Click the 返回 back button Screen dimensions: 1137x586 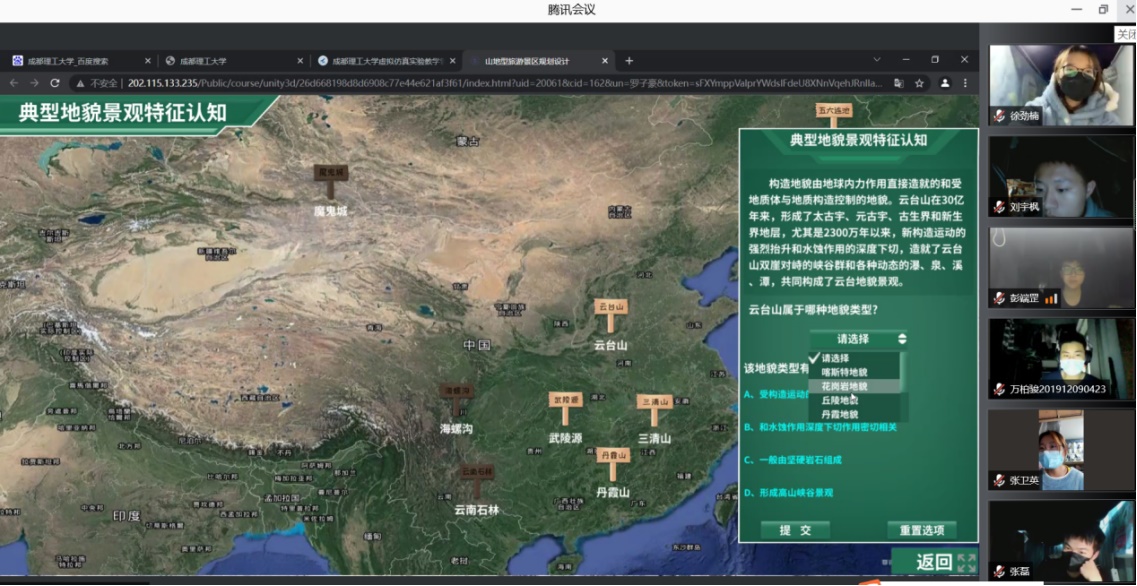[934, 562]
